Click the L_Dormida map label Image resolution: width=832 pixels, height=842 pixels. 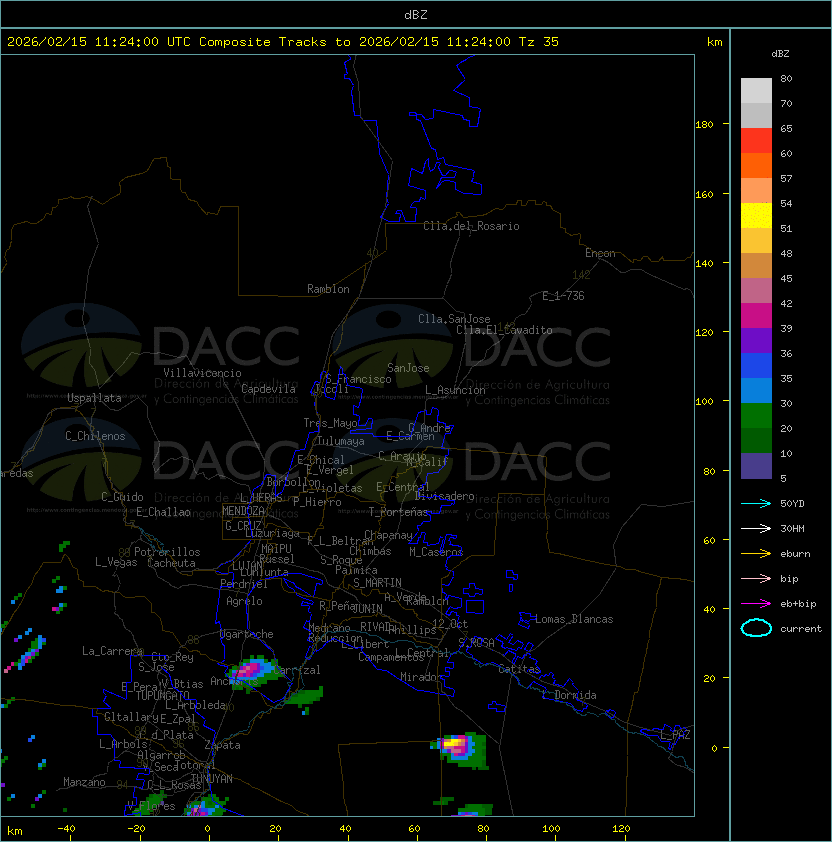[569, 695]
